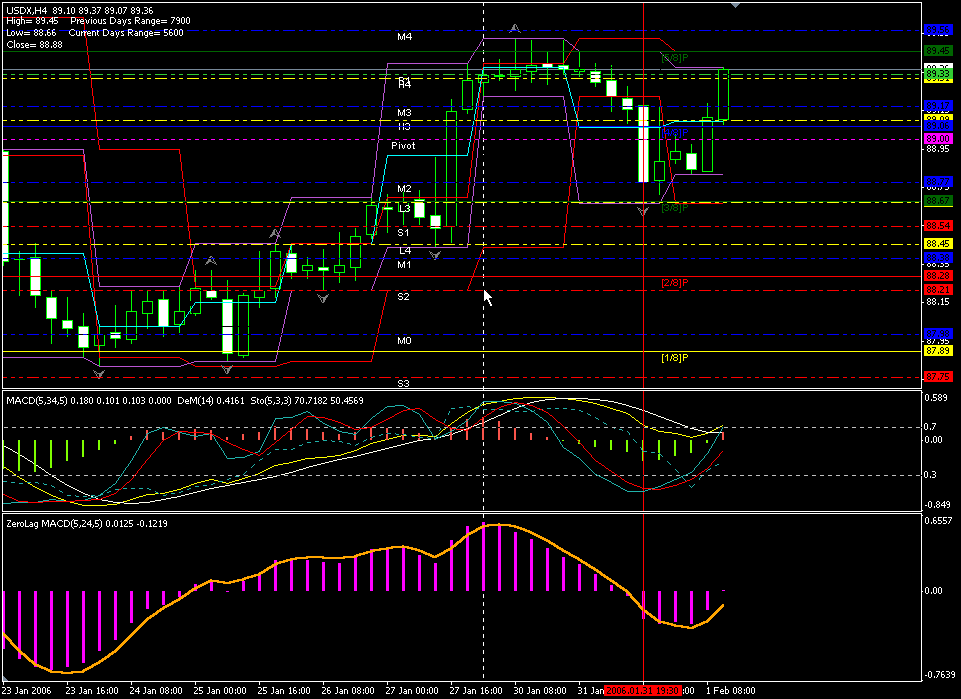
Task: Click the M4 level label
Action: [404, 37]
